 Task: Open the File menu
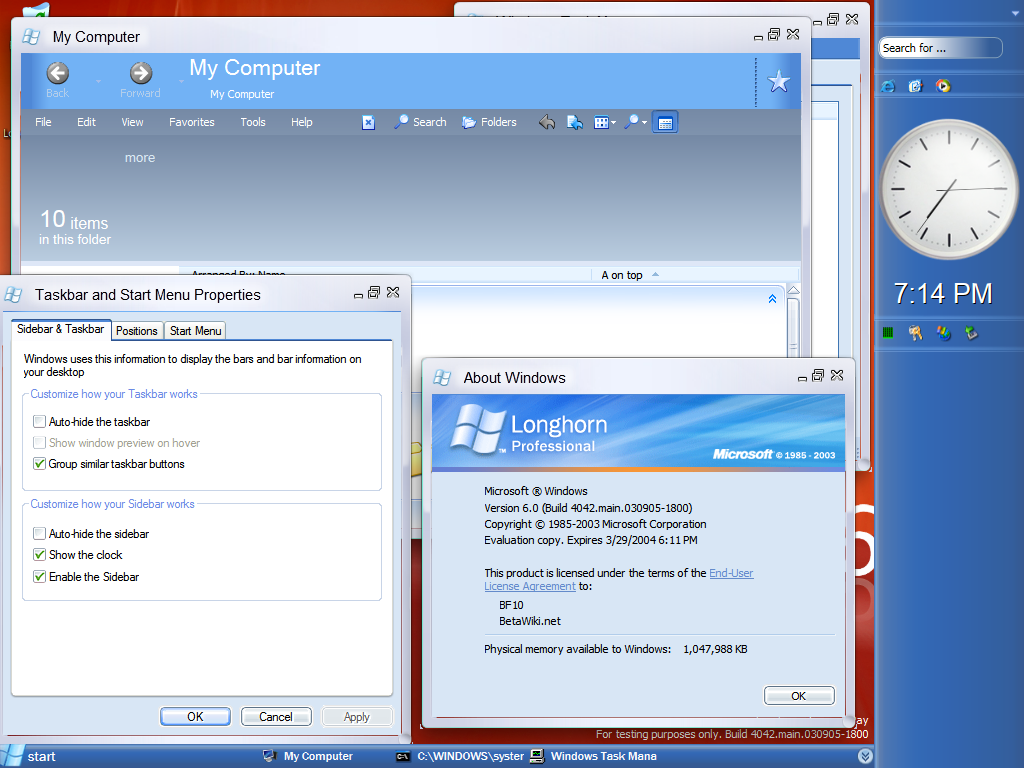(x=43, y=122)
